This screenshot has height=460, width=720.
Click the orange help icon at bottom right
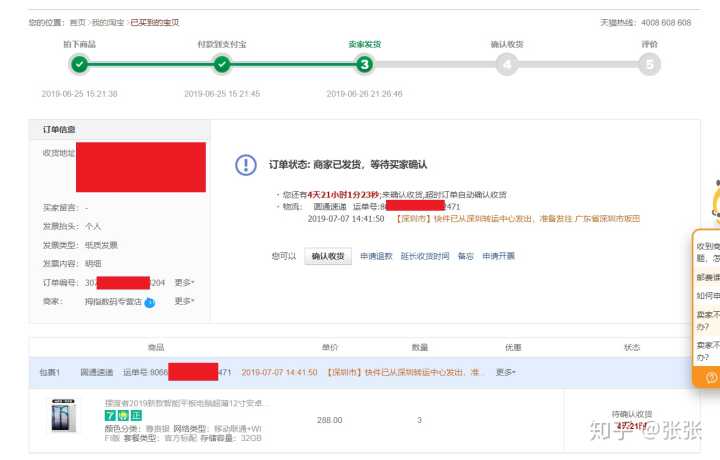click(x=711, y=377)
